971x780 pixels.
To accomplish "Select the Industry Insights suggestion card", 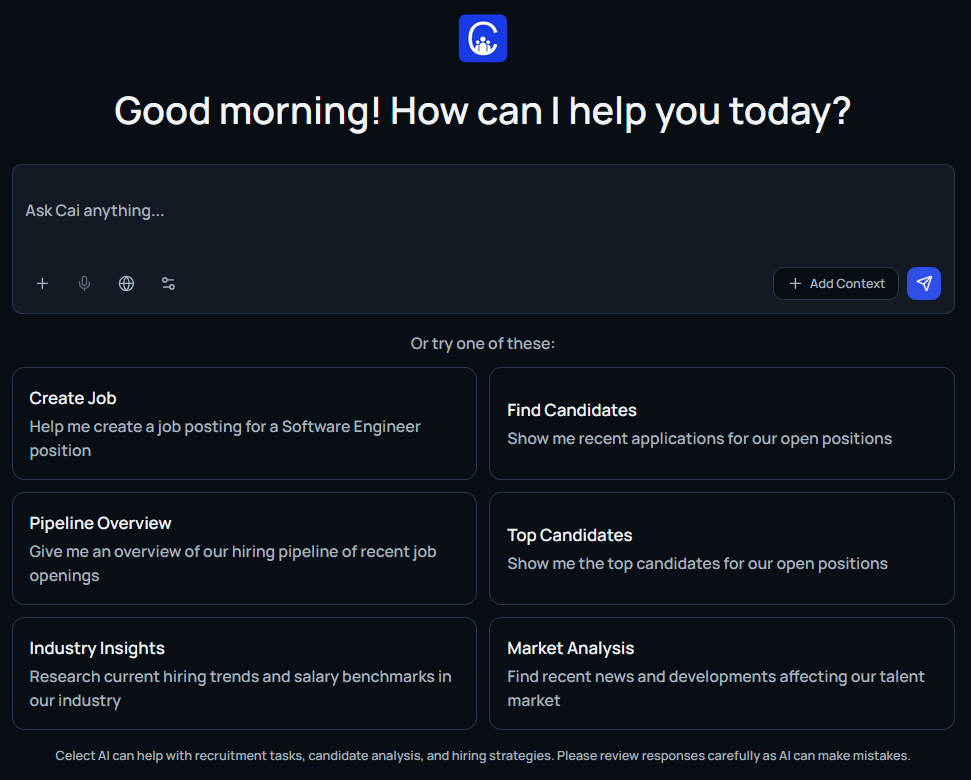I will click(244, 673).
